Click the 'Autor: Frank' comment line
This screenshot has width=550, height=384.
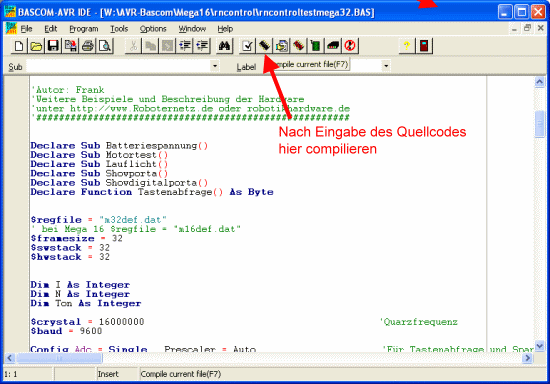68,90
